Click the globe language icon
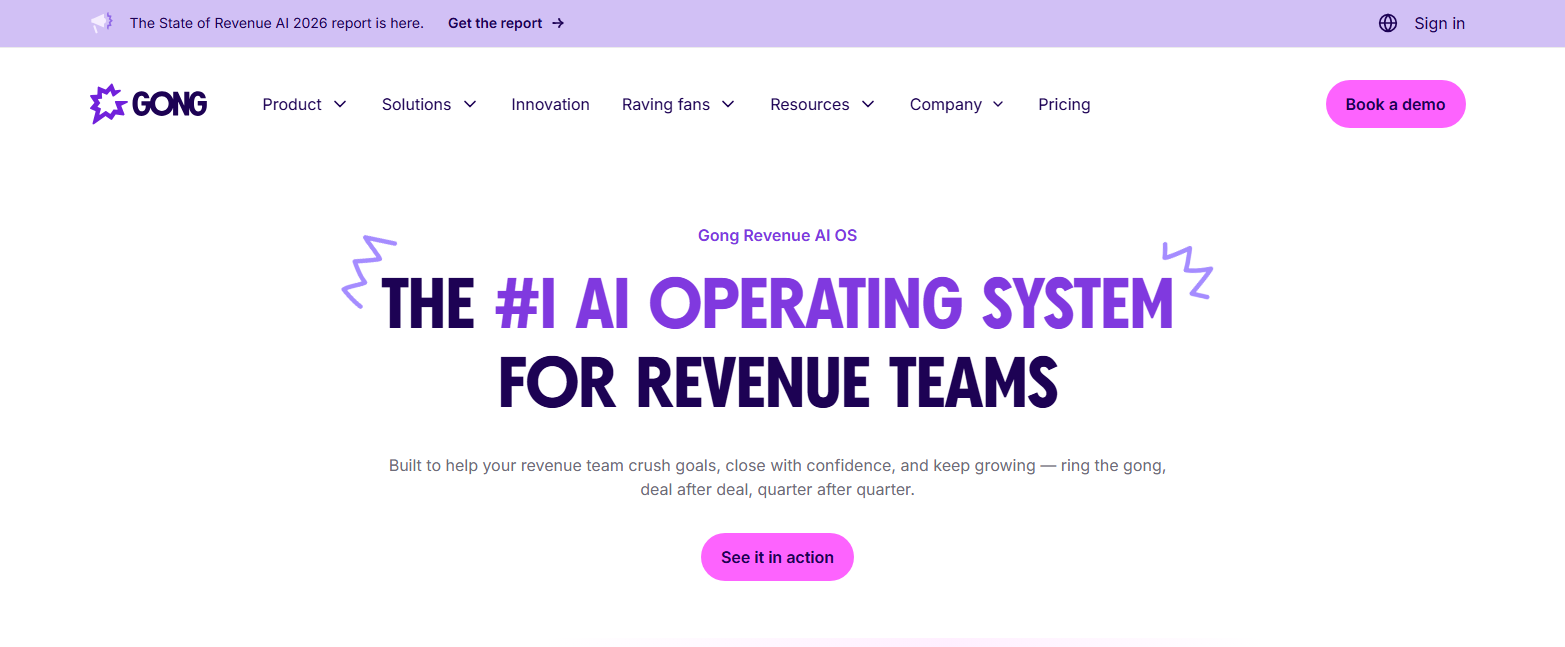 point(1388,22)
